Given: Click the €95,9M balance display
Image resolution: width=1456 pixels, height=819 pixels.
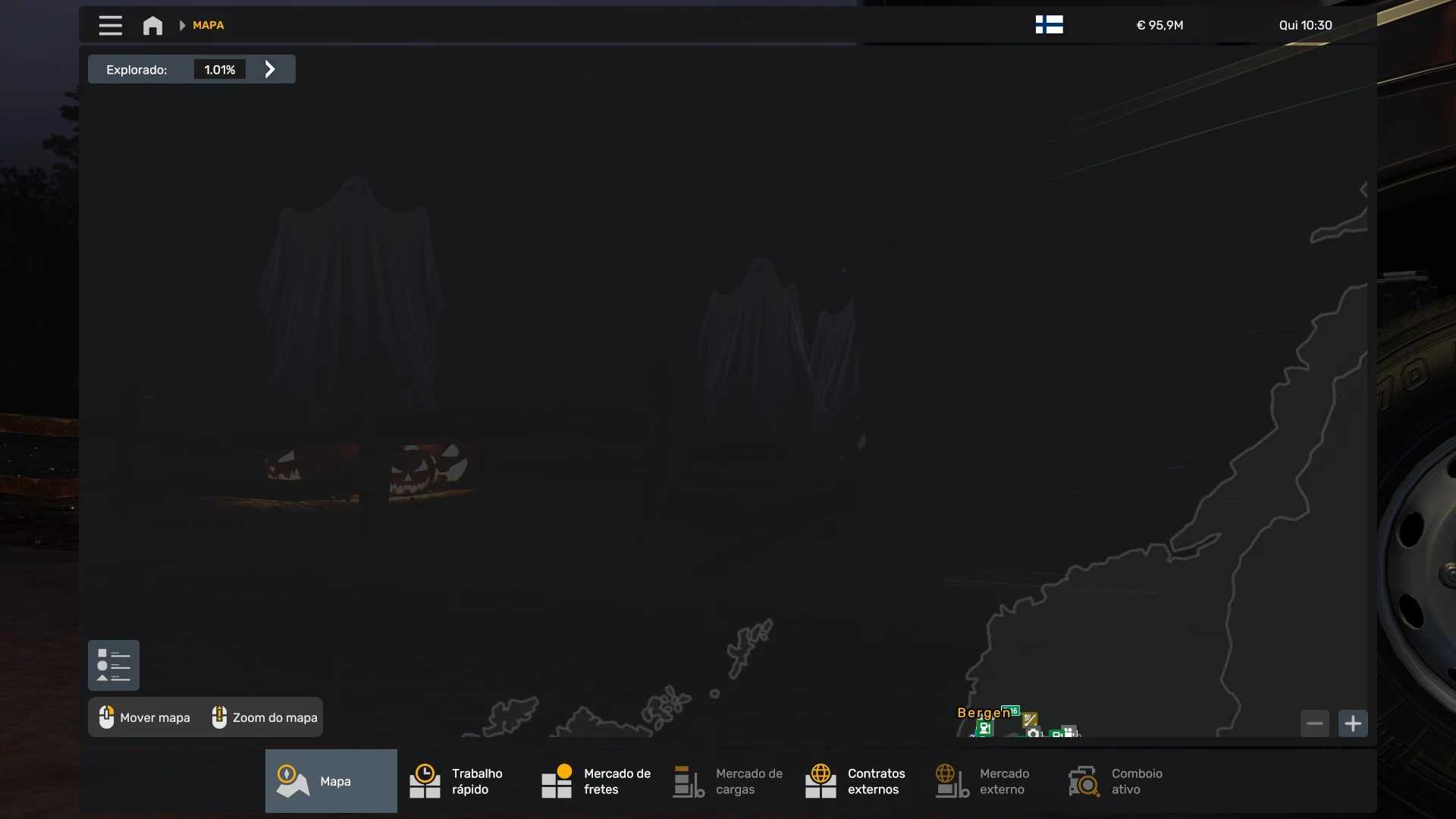Looking at the screenshot, I should coord(1159,25).
